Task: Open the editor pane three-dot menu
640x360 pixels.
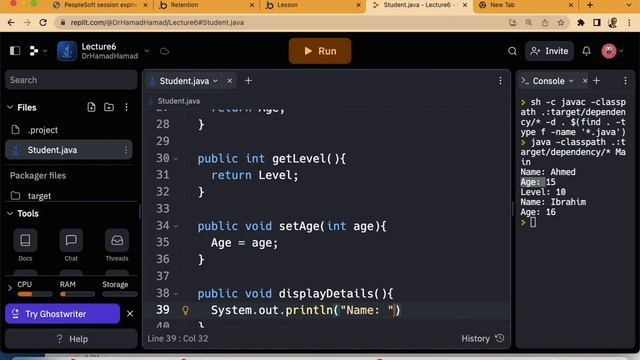Action: click(x=500, y=81)
